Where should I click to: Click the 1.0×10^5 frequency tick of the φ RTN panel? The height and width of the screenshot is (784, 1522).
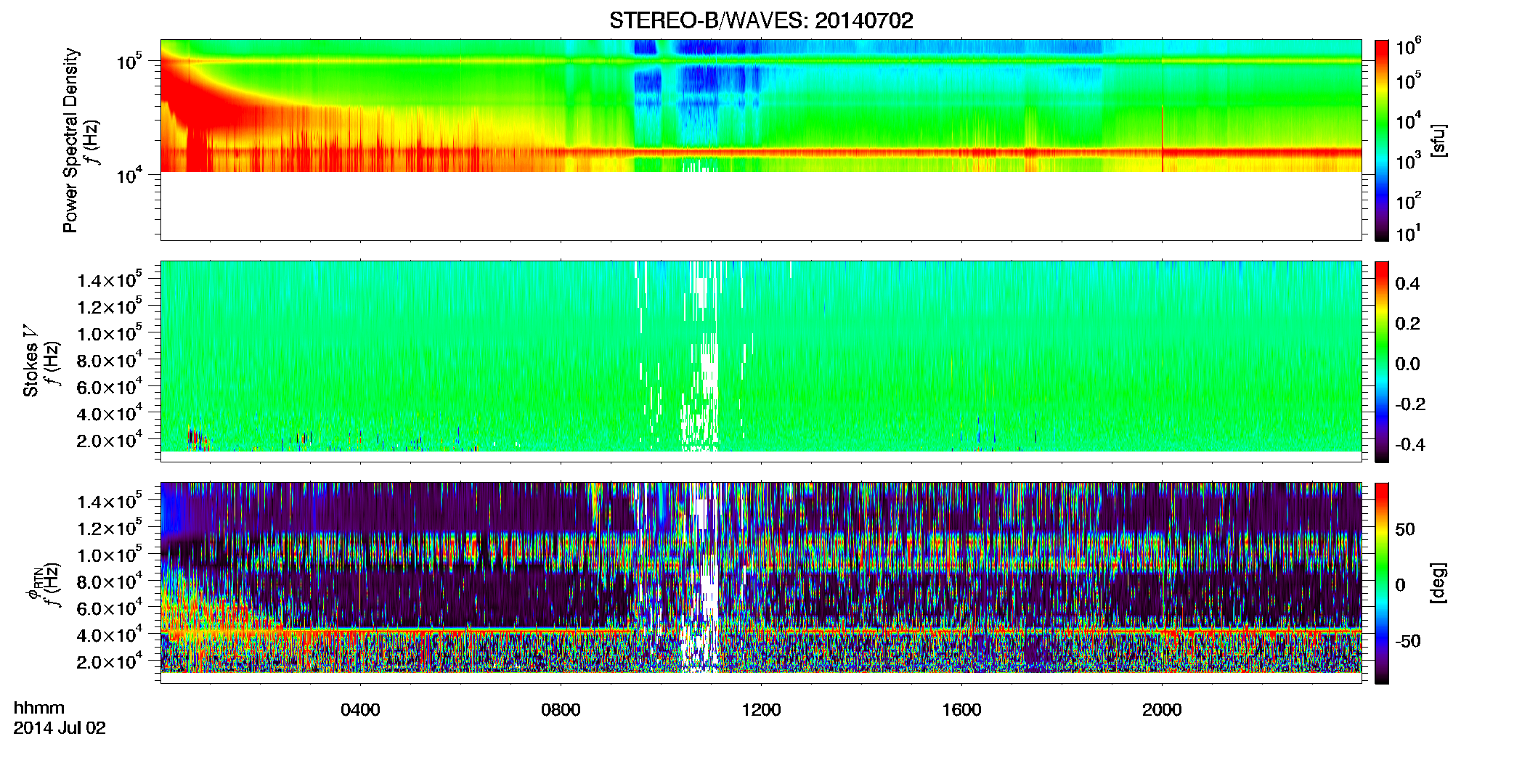[110, 554]
